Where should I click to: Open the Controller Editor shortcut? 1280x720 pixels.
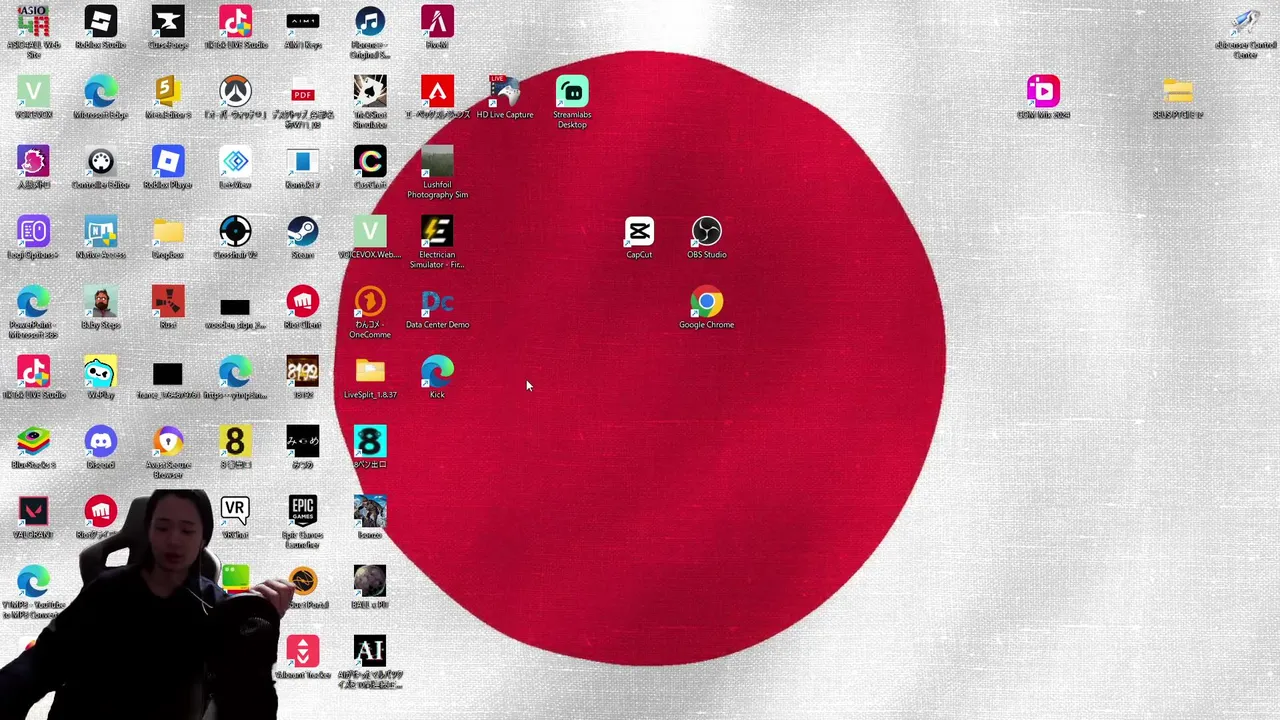point(100,162)
